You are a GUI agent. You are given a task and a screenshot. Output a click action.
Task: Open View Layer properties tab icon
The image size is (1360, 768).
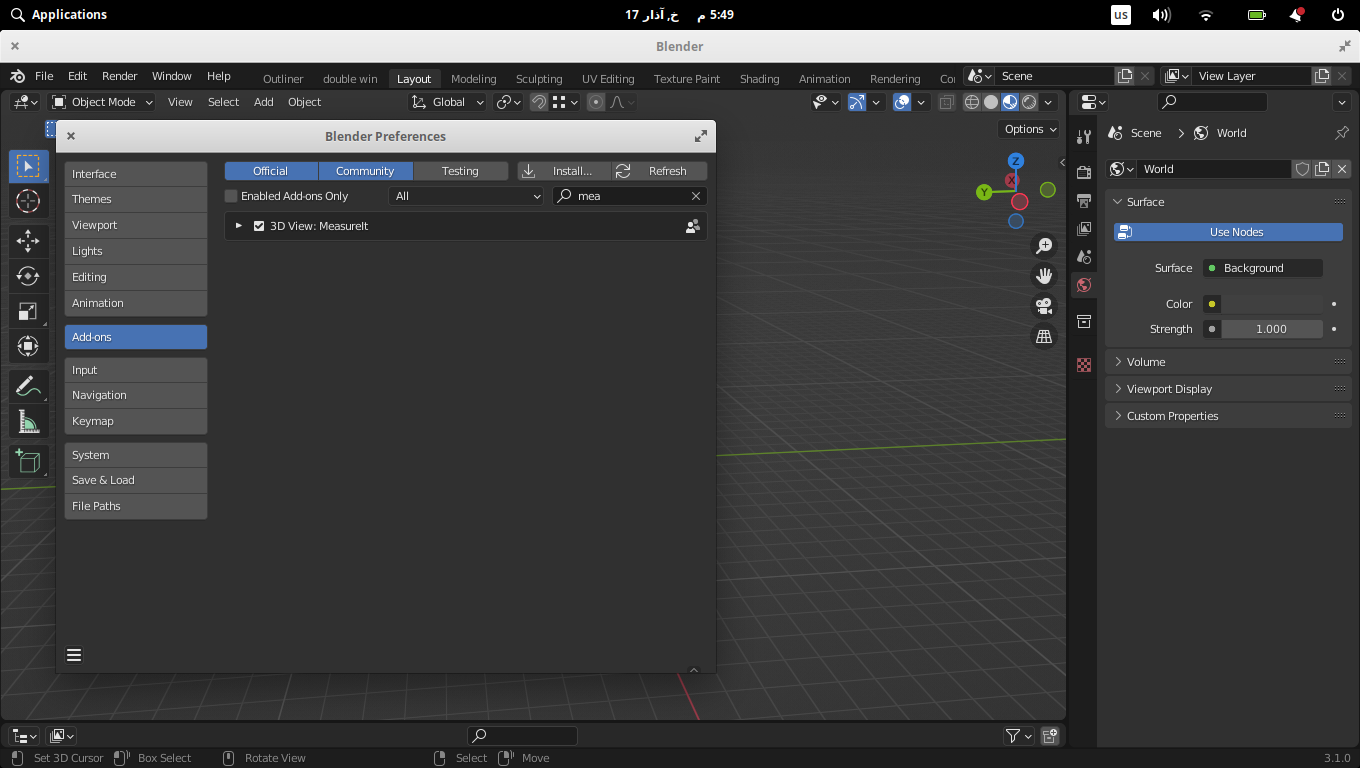pyautogui.click(x=1084, y=229)
